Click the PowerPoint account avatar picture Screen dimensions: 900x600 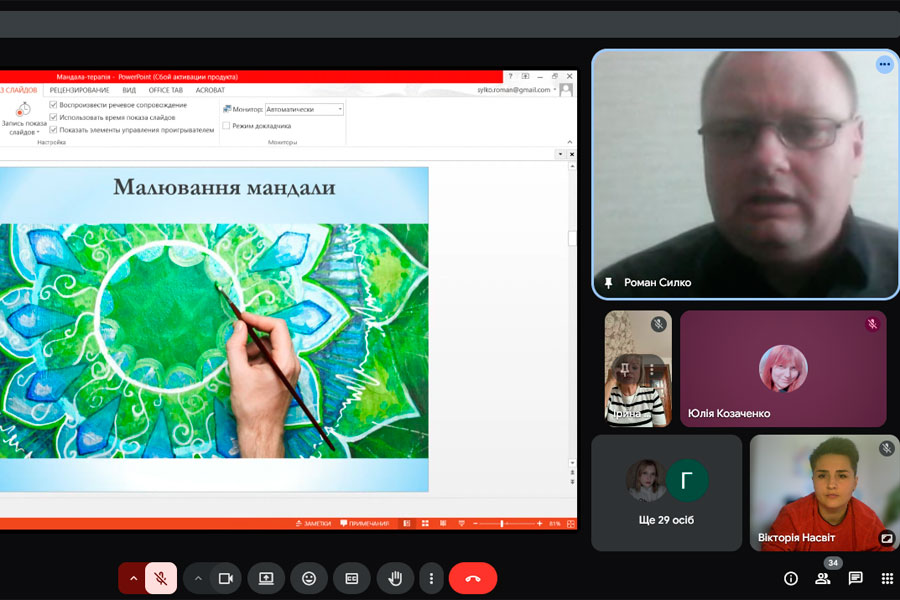566,90
